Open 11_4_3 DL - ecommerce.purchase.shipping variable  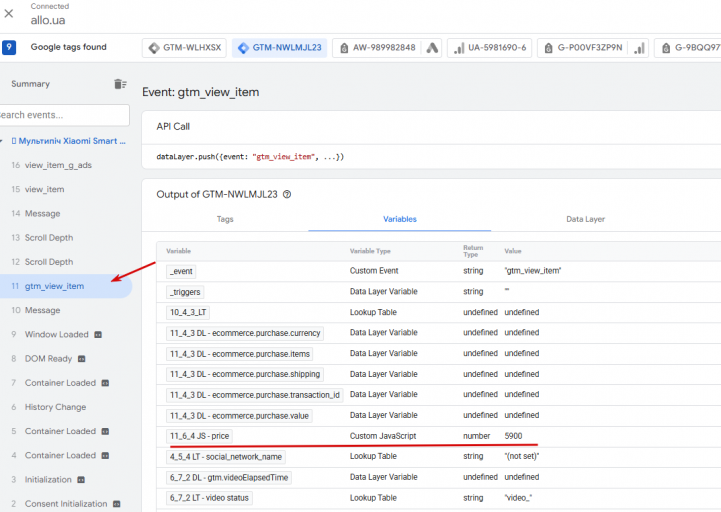(x=245, y=374)
